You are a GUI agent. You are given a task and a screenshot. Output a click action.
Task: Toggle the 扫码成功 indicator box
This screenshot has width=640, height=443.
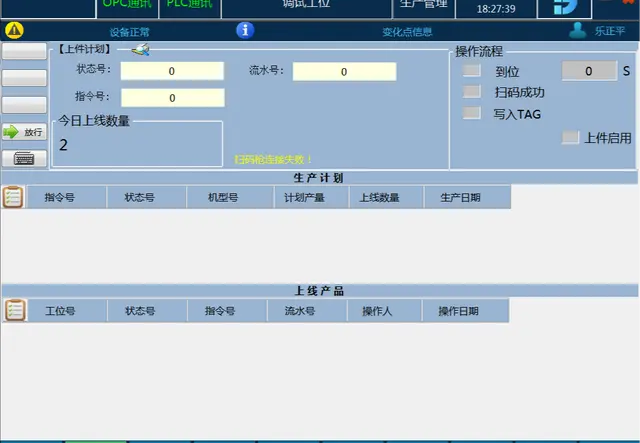point(471,91)
